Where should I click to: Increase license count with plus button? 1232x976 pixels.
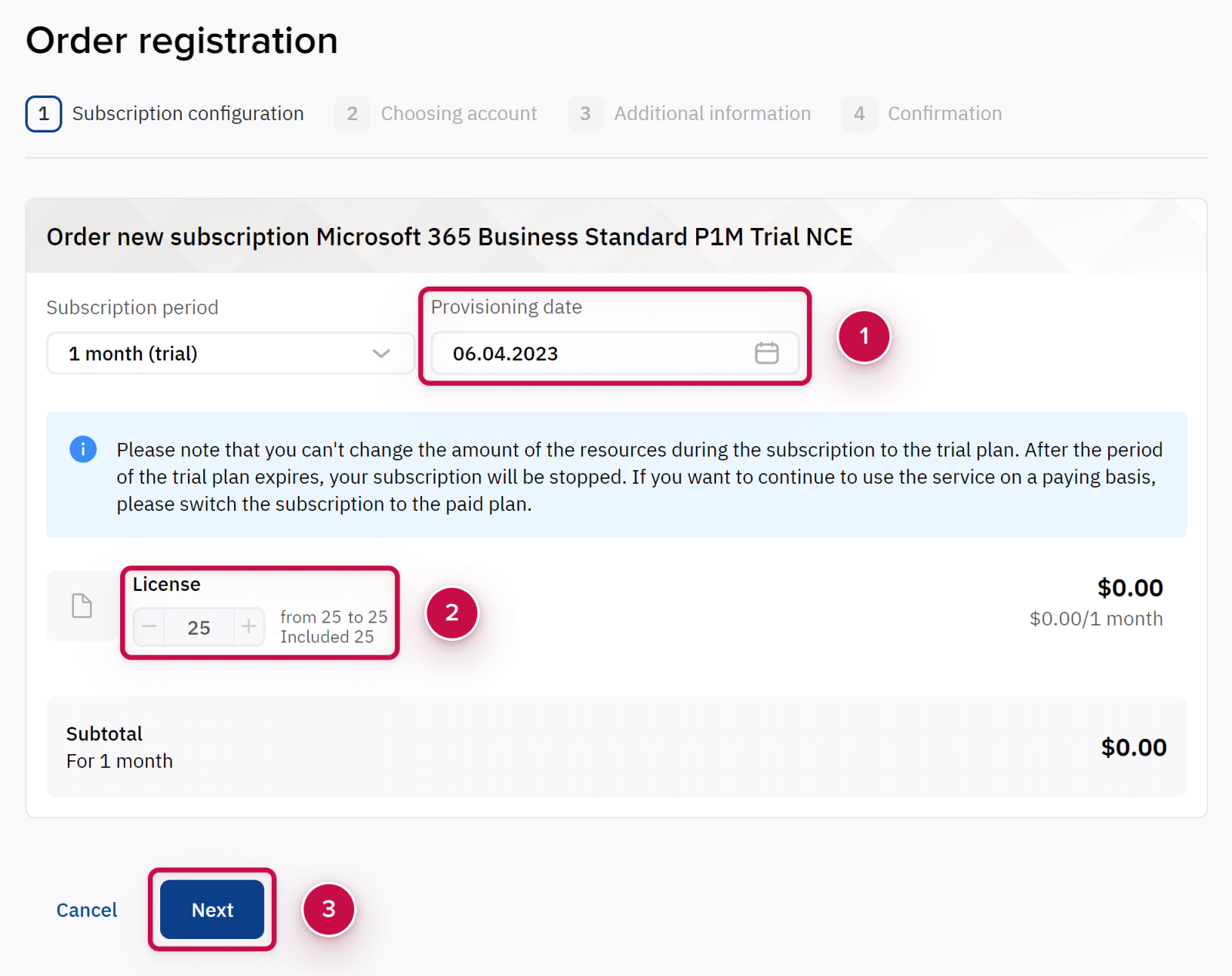(x=249, y=627)
